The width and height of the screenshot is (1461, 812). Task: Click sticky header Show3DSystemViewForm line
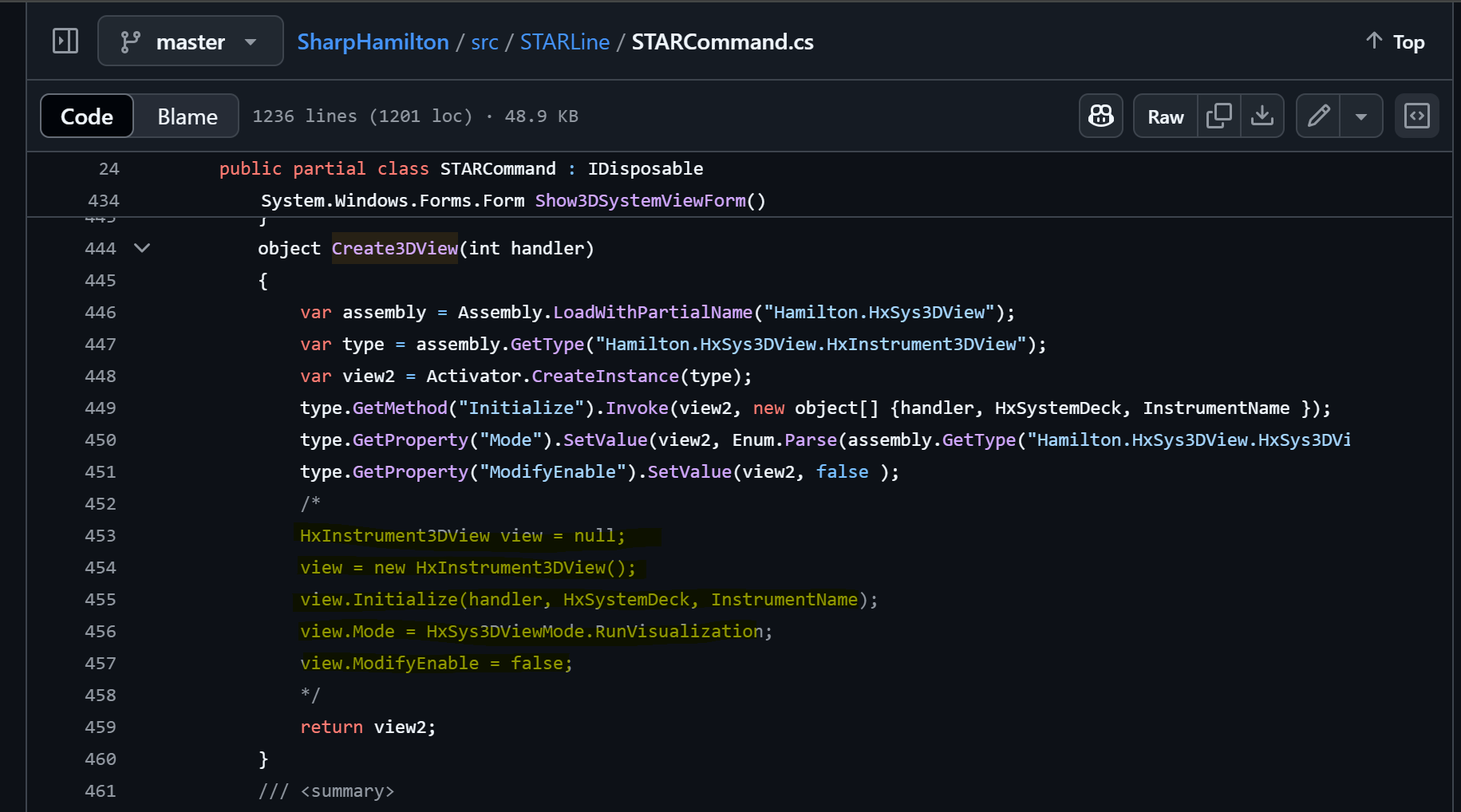click(513, 200)
